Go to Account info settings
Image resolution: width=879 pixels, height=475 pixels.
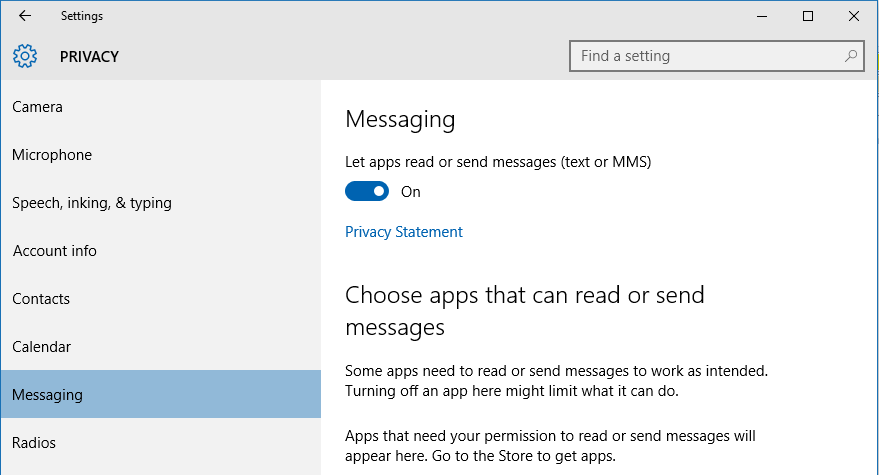click(161, 251)
